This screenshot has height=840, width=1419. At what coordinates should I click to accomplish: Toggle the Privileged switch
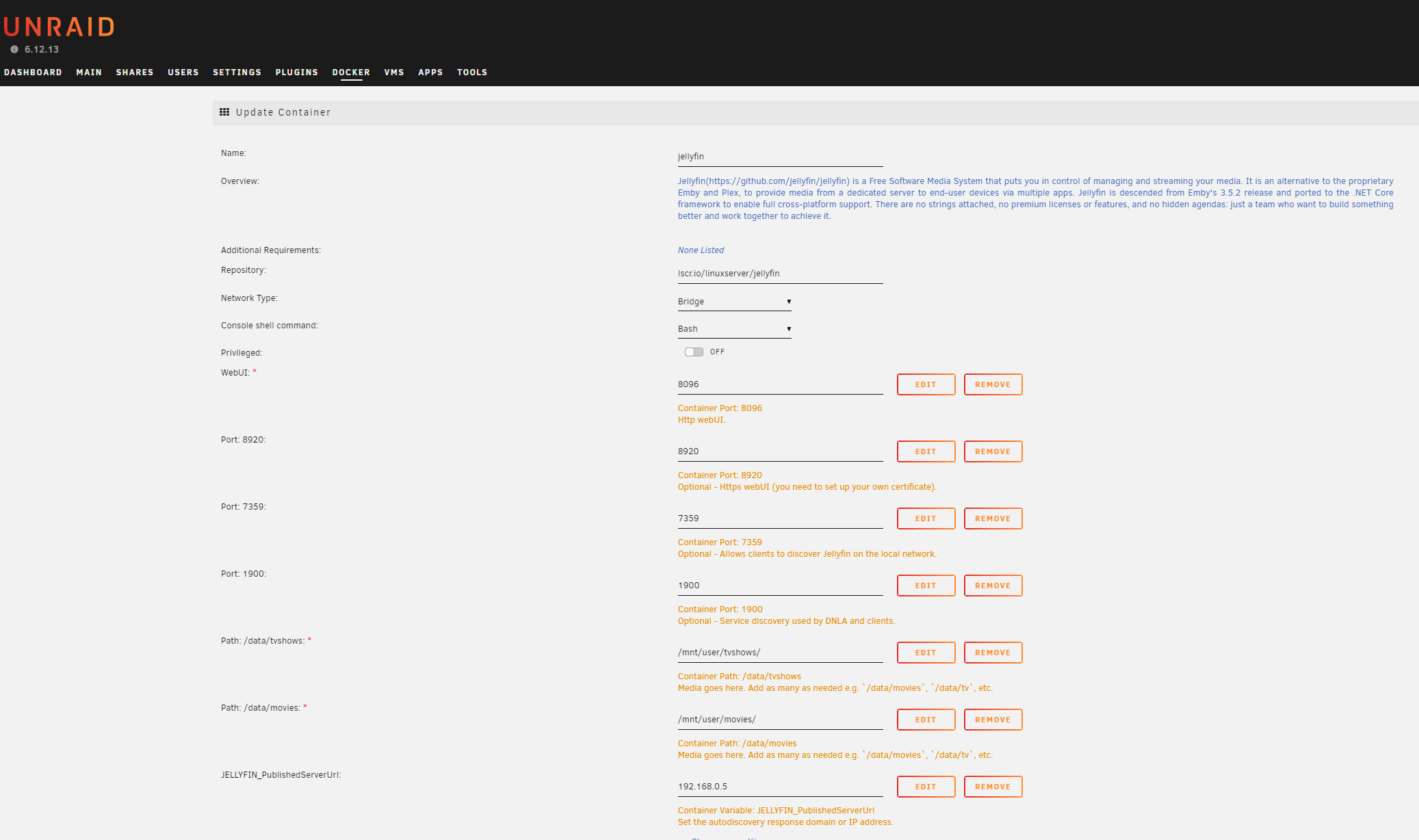[694, 352]
